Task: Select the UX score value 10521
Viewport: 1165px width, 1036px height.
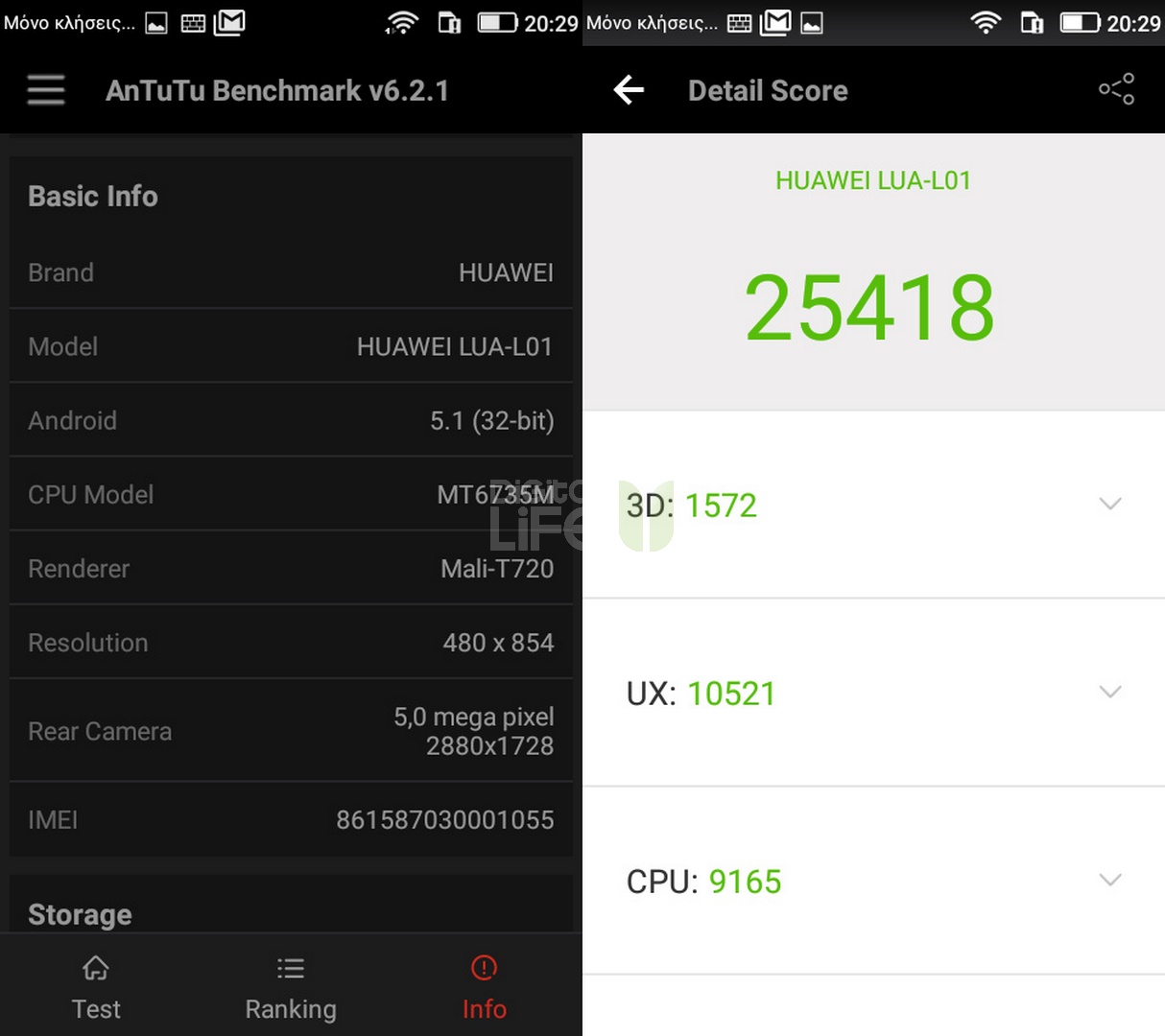Action: click(731, 693)
